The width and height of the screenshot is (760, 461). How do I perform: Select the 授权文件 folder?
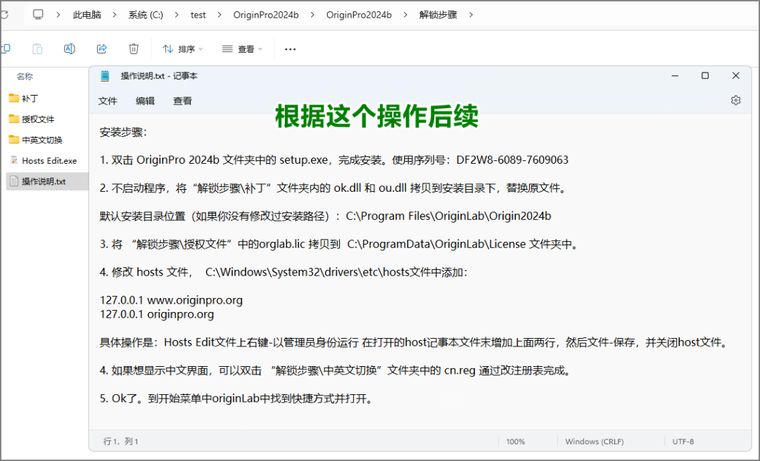[32, 119]
